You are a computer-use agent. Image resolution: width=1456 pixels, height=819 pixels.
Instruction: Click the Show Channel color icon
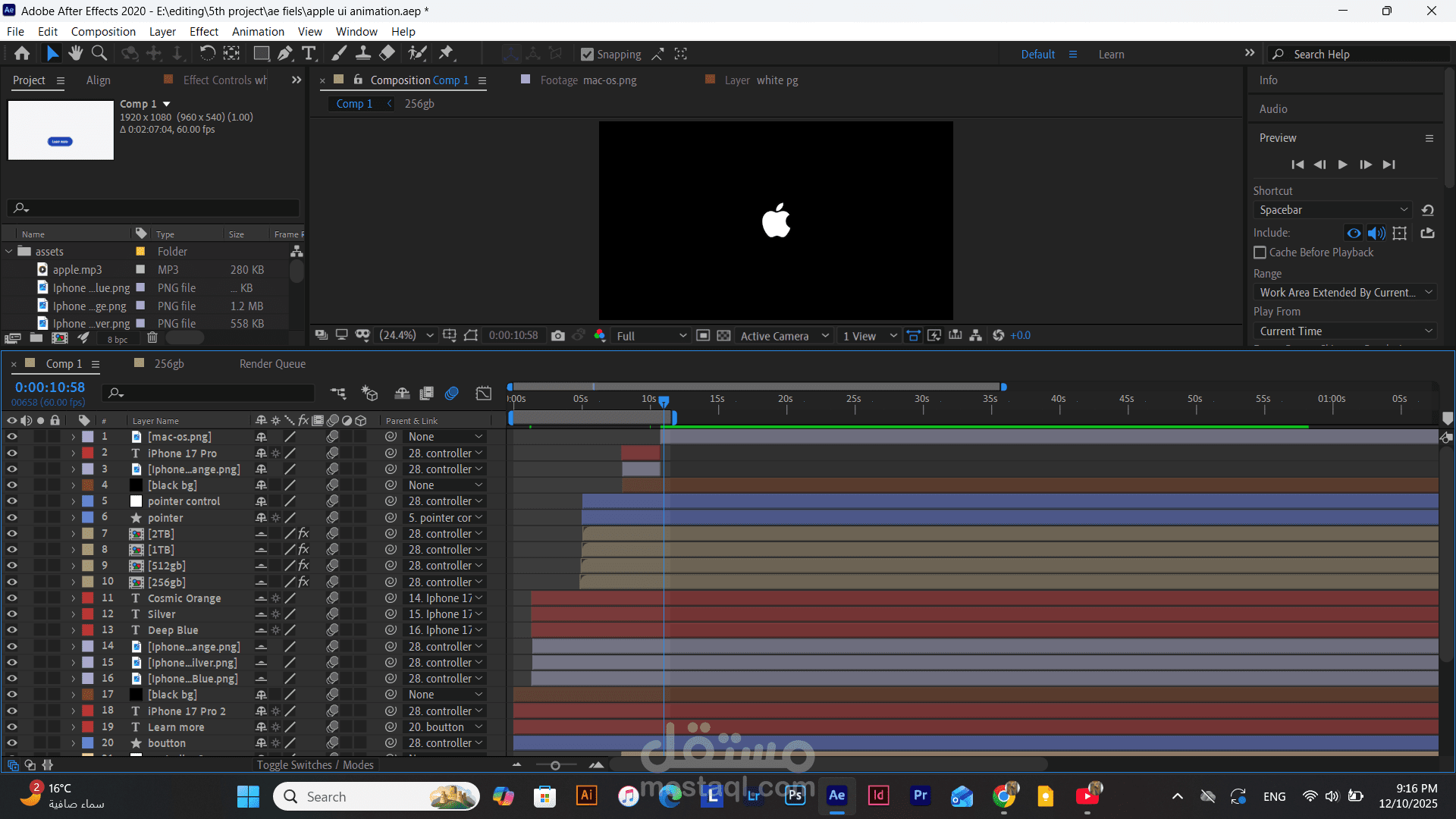click(600, 336)
